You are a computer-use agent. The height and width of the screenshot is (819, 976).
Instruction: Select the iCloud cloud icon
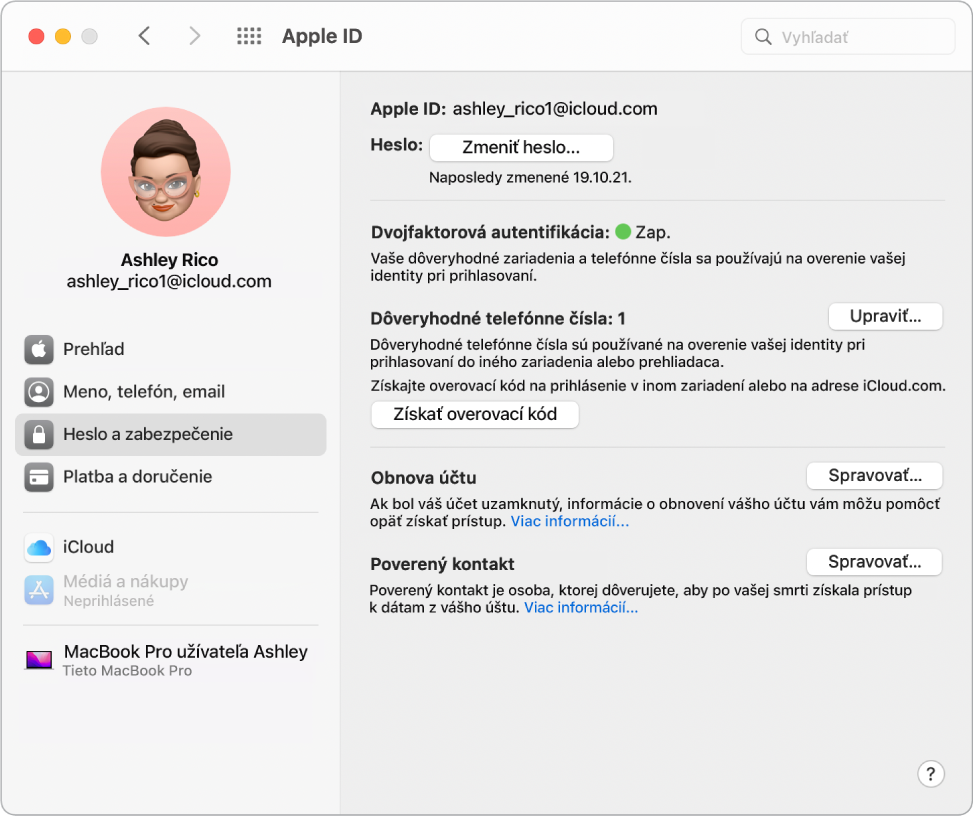click(x=39, y=547)
